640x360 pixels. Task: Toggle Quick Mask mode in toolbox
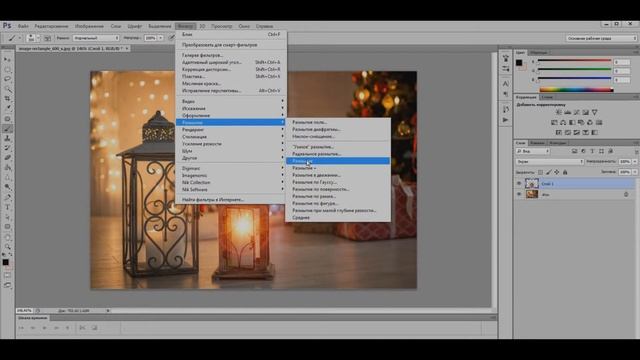coord(7,276)
